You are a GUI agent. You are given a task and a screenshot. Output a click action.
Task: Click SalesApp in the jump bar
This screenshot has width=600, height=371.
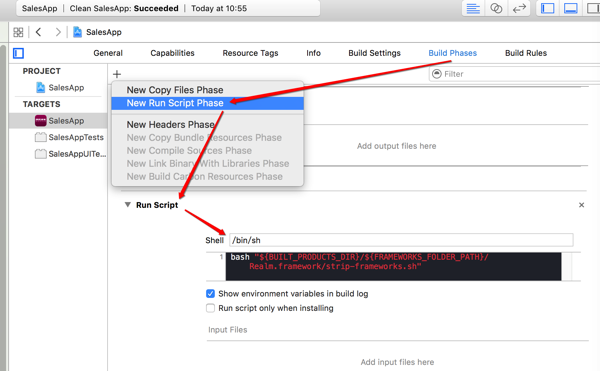click(104, 32)
